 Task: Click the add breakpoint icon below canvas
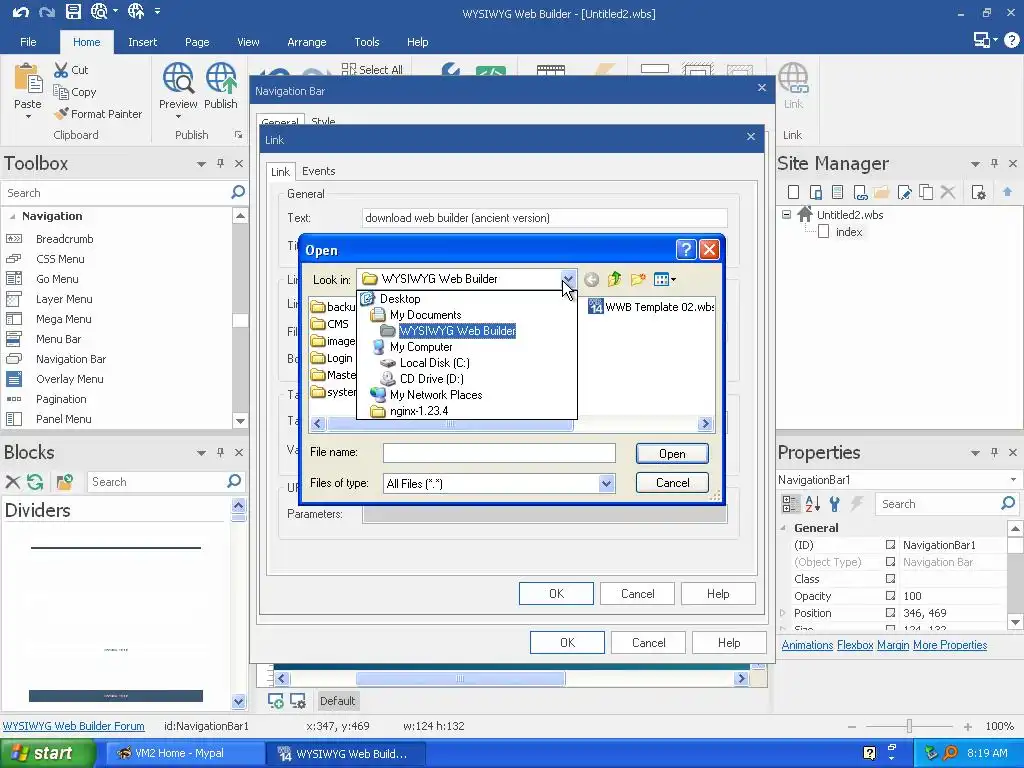tap(276, 701)
